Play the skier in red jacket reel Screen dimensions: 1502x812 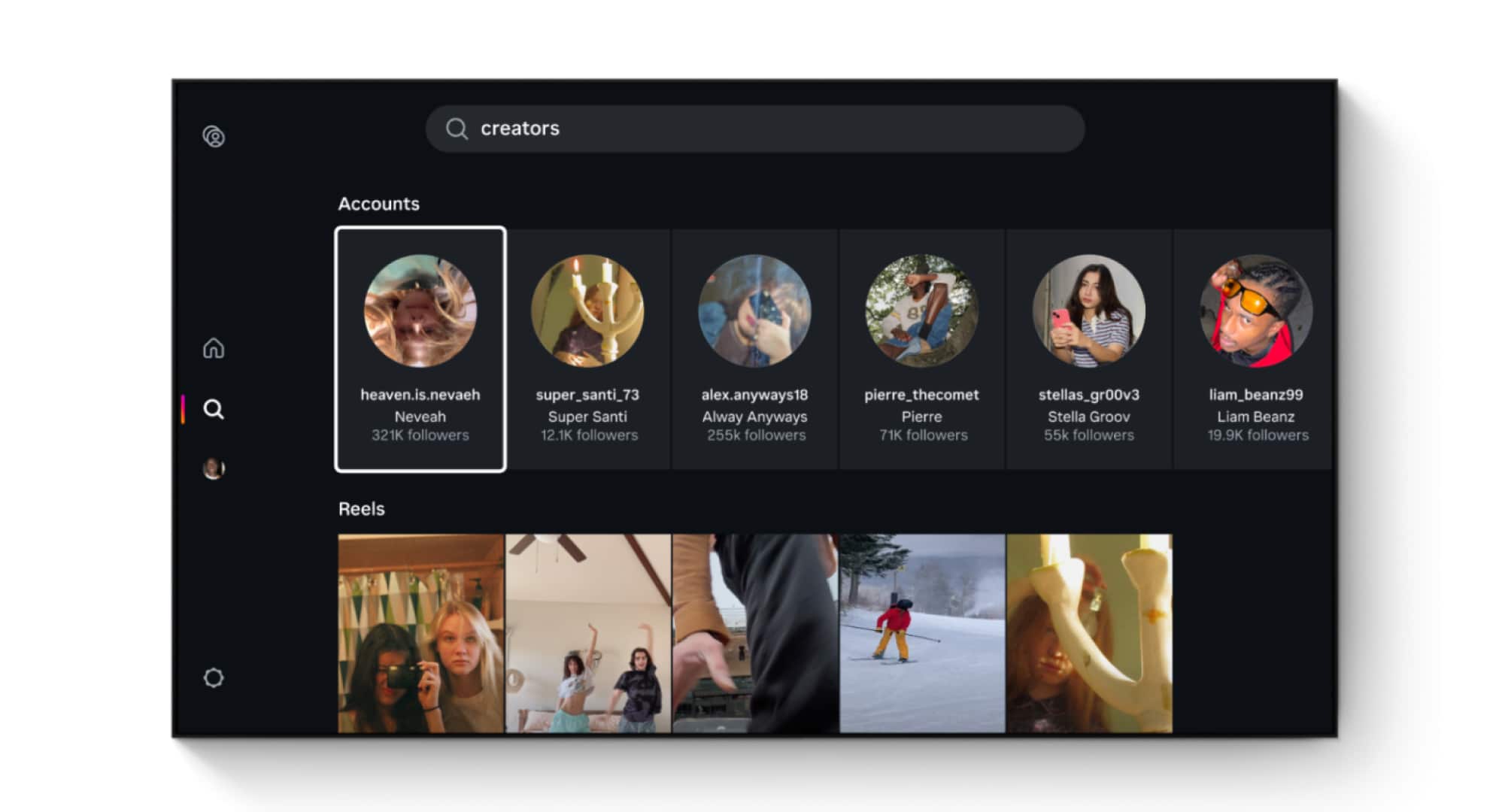coord(921,633)
